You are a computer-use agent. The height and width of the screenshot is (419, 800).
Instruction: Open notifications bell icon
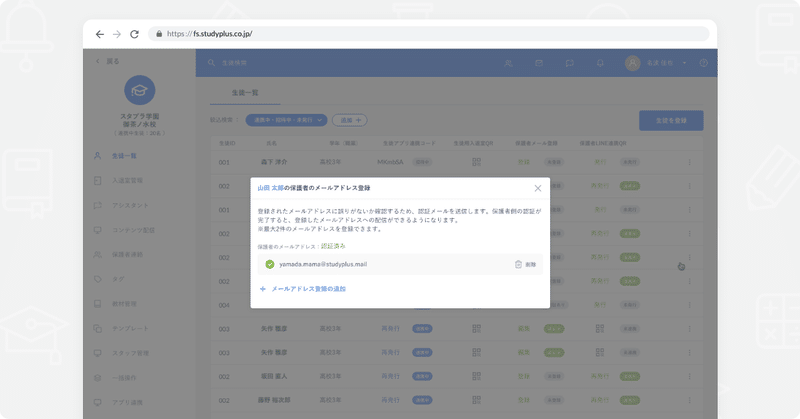[600, 63]
